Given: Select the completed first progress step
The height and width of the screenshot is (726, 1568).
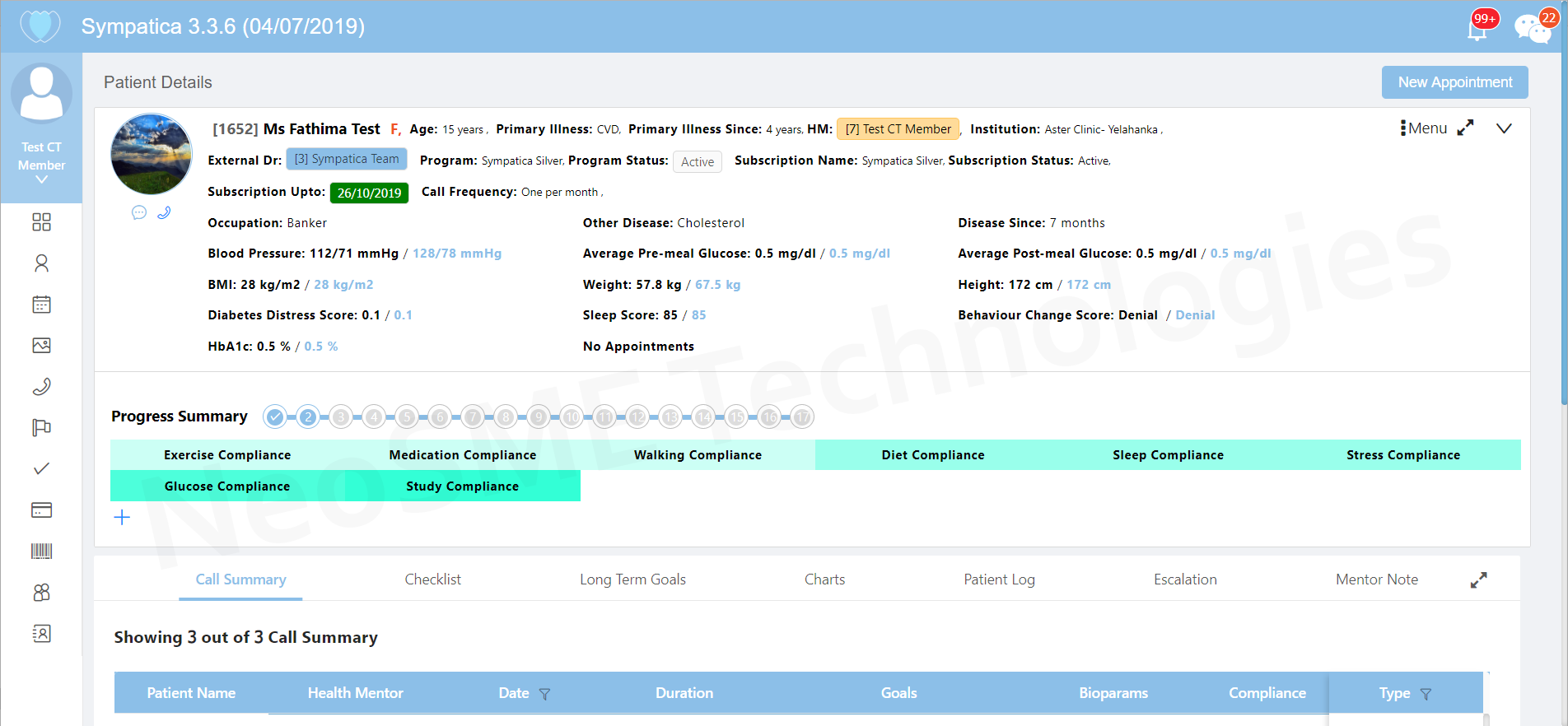Looking at the screenshot, I should click(275, 417).
